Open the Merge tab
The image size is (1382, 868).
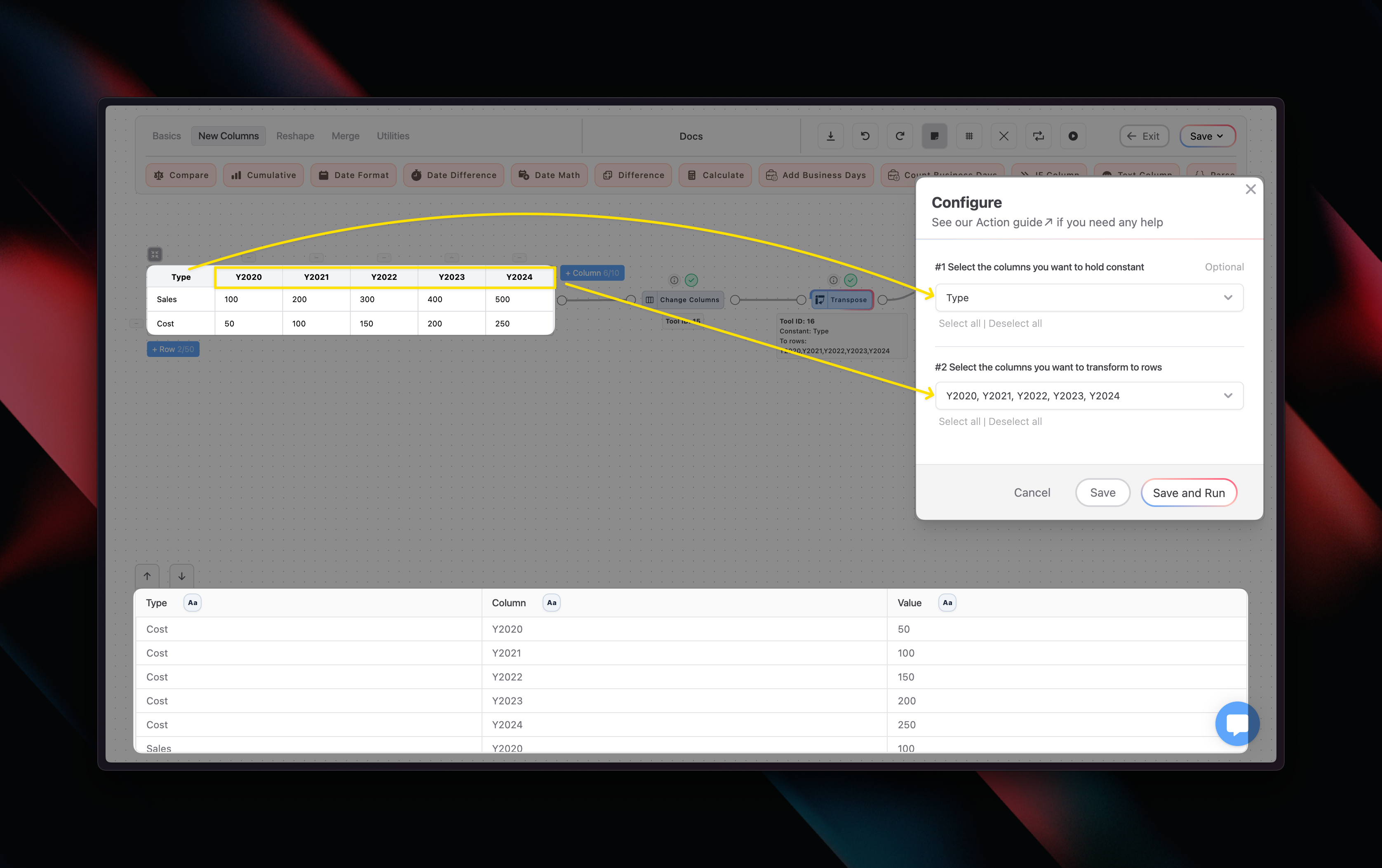pyautogui.click(x=345, y=136)
